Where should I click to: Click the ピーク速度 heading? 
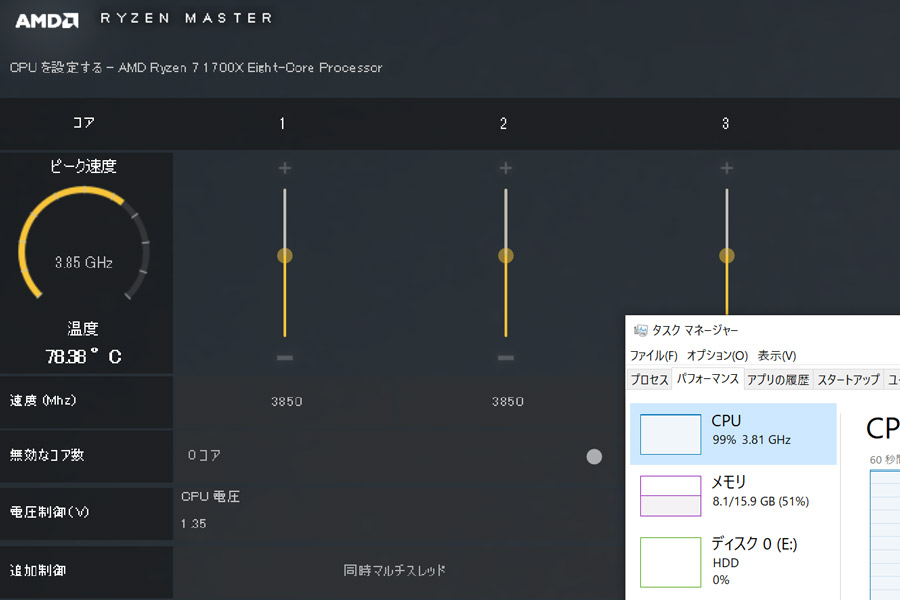click(83, 167)
